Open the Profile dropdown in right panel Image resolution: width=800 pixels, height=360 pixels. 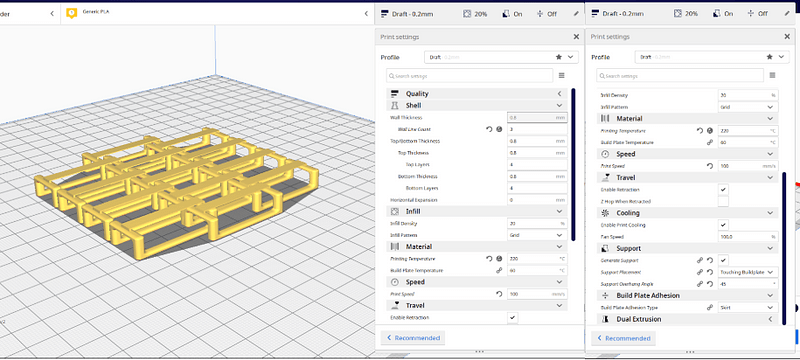712,57
